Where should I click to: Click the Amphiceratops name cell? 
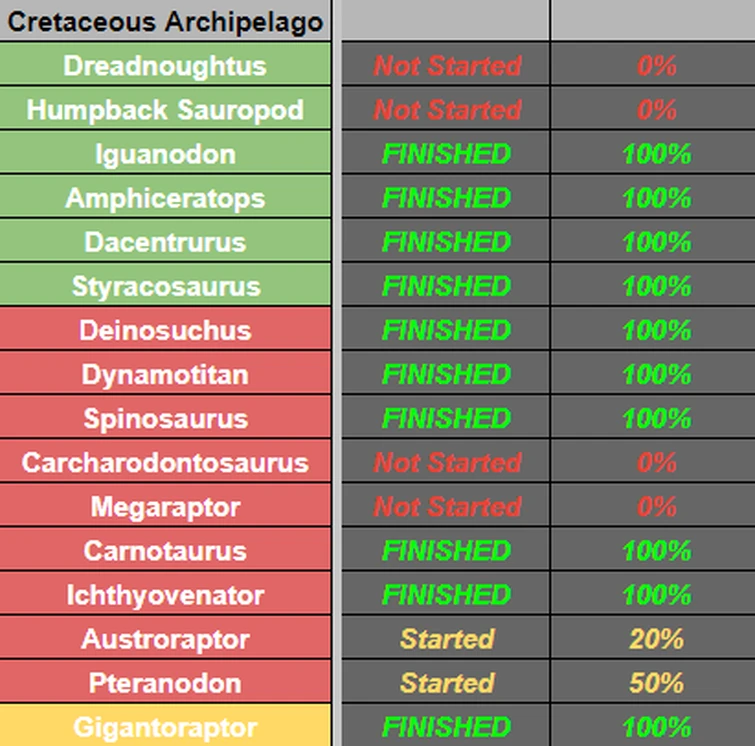[165, 197]
